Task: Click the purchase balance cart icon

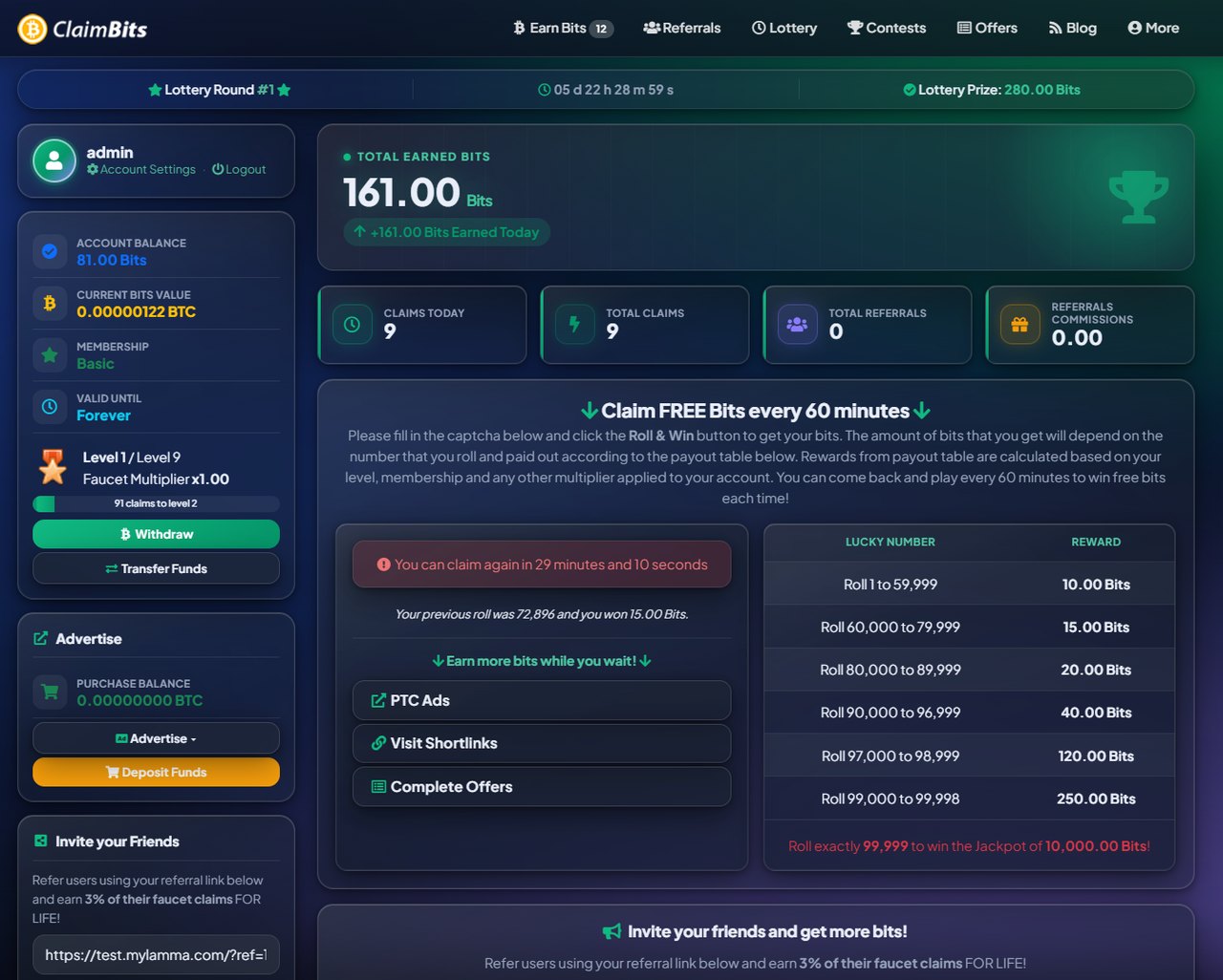Action: (50, 692)
